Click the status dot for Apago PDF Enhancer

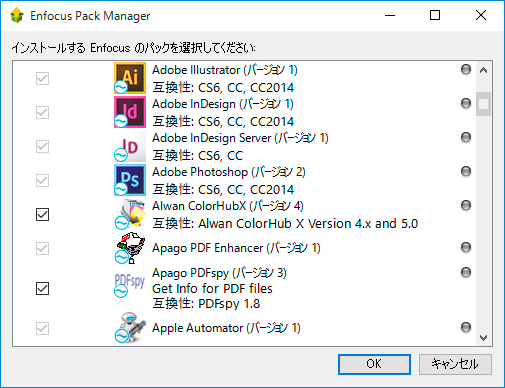[466, 247]
